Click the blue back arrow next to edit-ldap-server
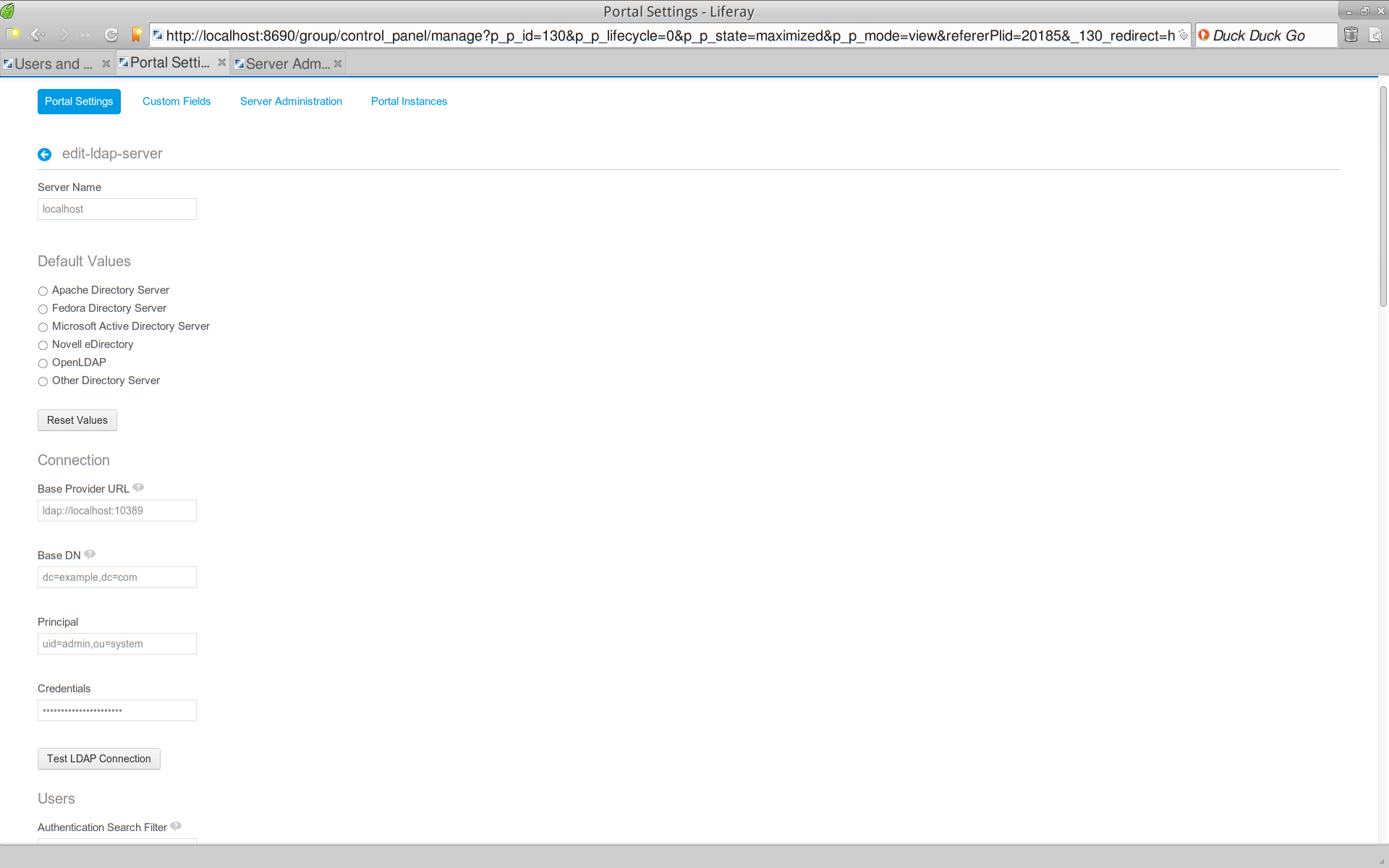 tap(44, 154)
